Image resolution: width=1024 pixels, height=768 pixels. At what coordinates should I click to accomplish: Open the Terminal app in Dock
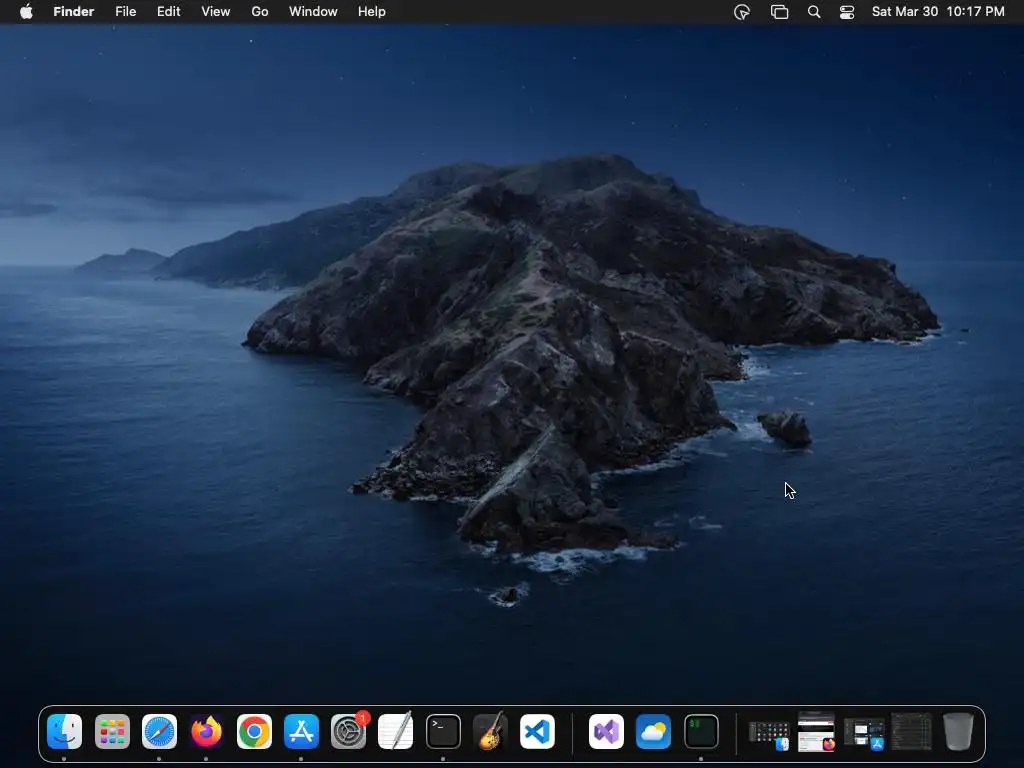(x=443, y=731)
